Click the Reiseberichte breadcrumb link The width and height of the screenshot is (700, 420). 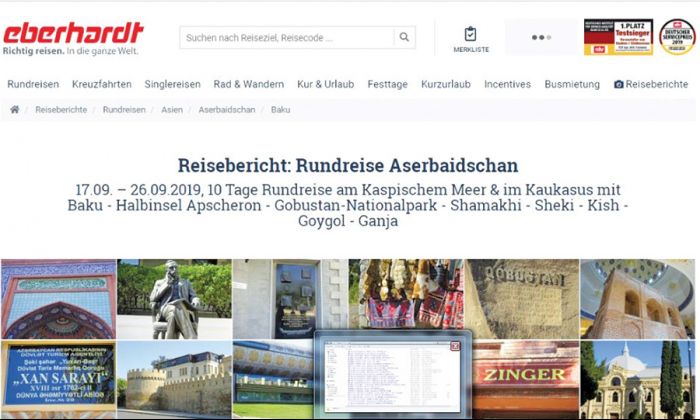click(x=61, y=109)
